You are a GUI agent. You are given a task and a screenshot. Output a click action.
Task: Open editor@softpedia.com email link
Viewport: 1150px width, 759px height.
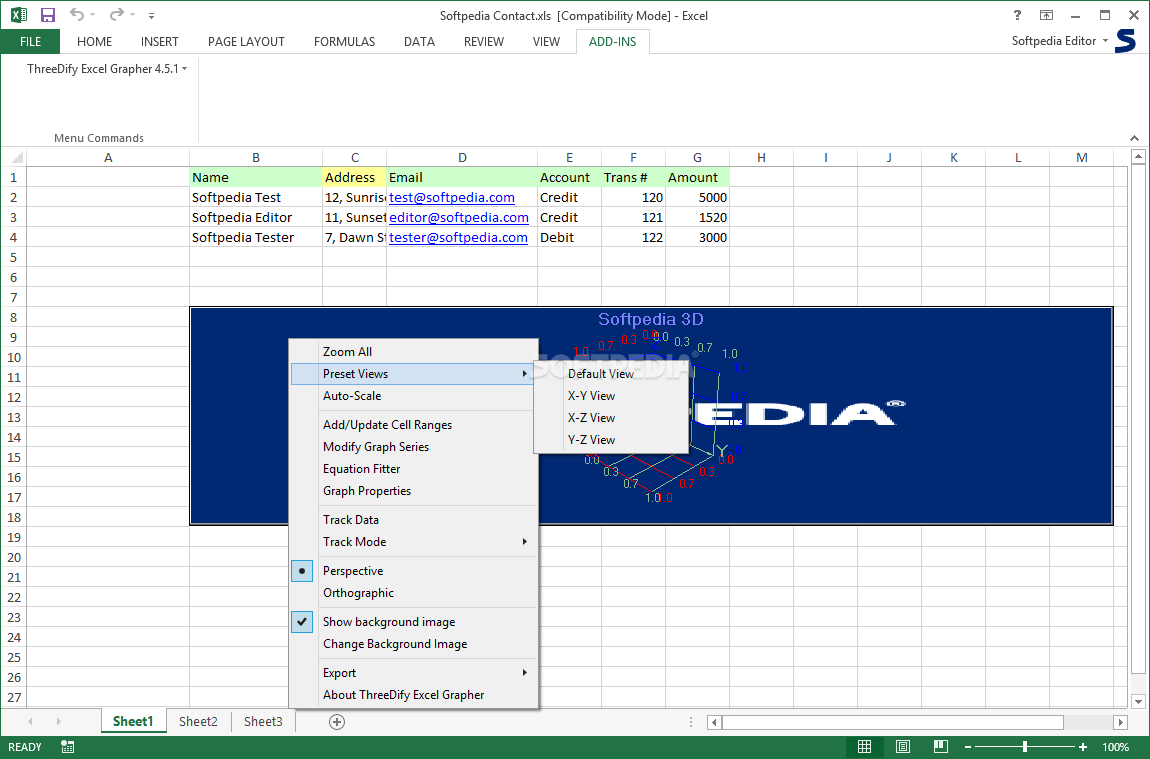pos(458,218)
